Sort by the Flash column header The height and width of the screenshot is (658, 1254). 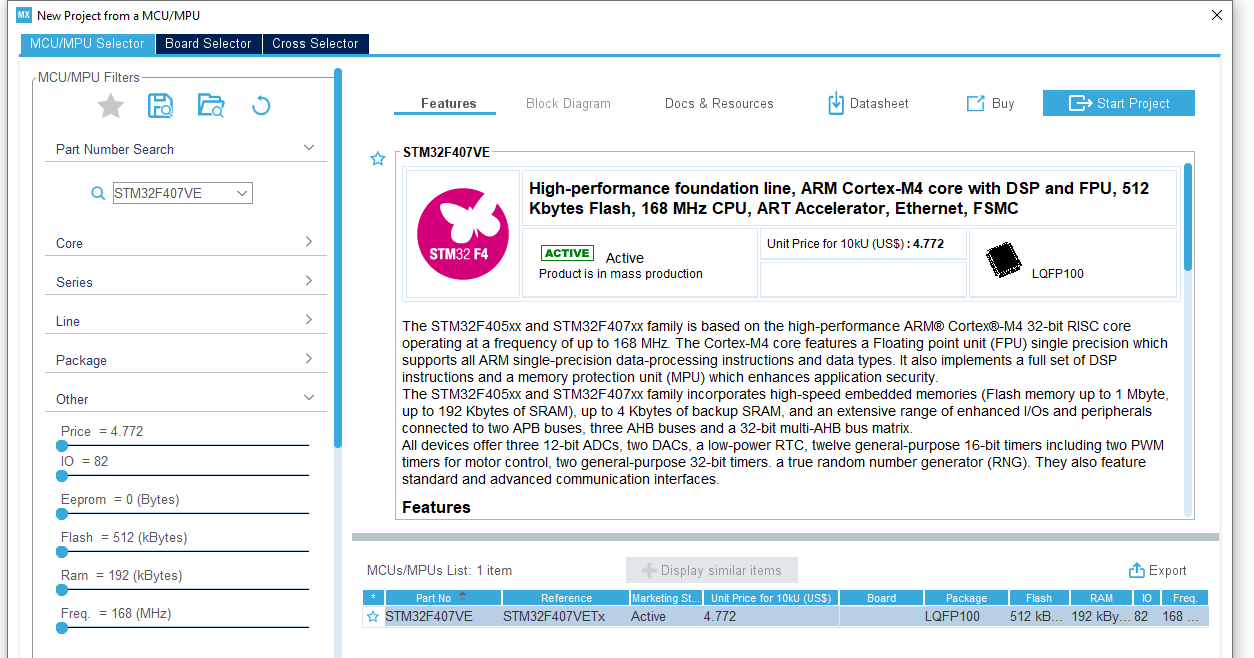1038,598
